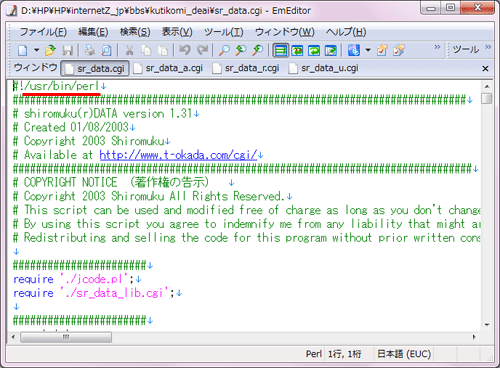
Task: Click the "require './sr_data_lib.cgi';" line
Action: pos(94,293)
